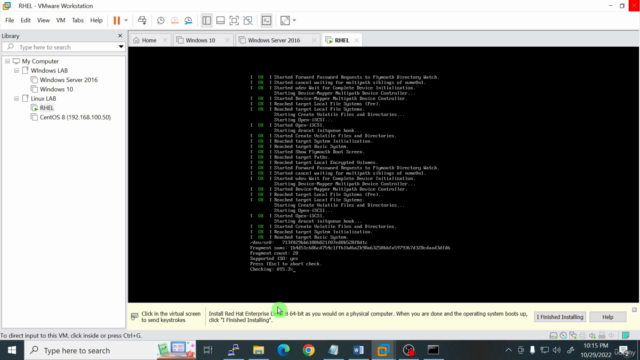Click the sound card status icon
Viewport: 640px width, 360px height.
(592, 336)
